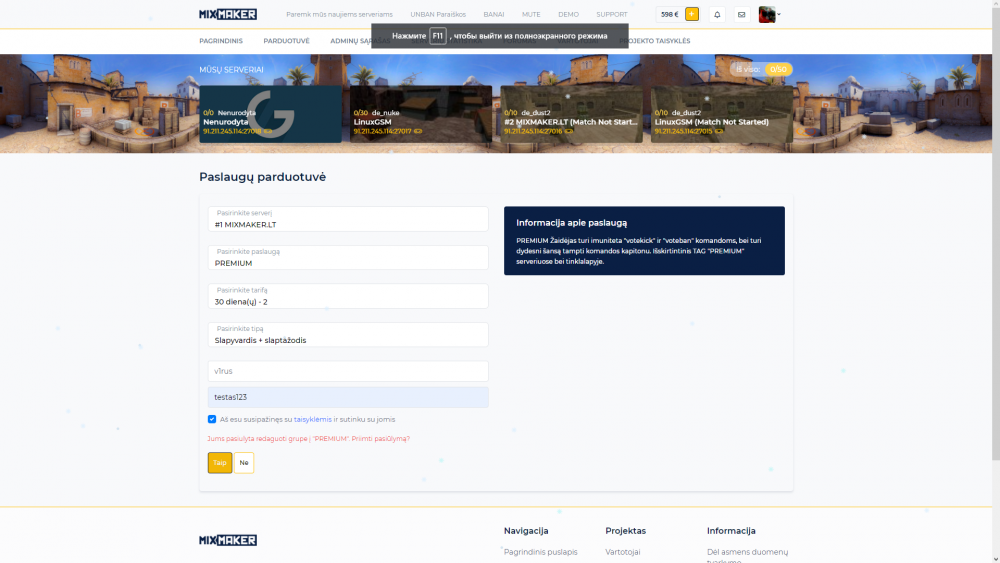Image resolution: width=1000 pixels, height=563 pixels.
Task: Click the 'Iš viso: 0/50' player counter
Action: [761, 69]
